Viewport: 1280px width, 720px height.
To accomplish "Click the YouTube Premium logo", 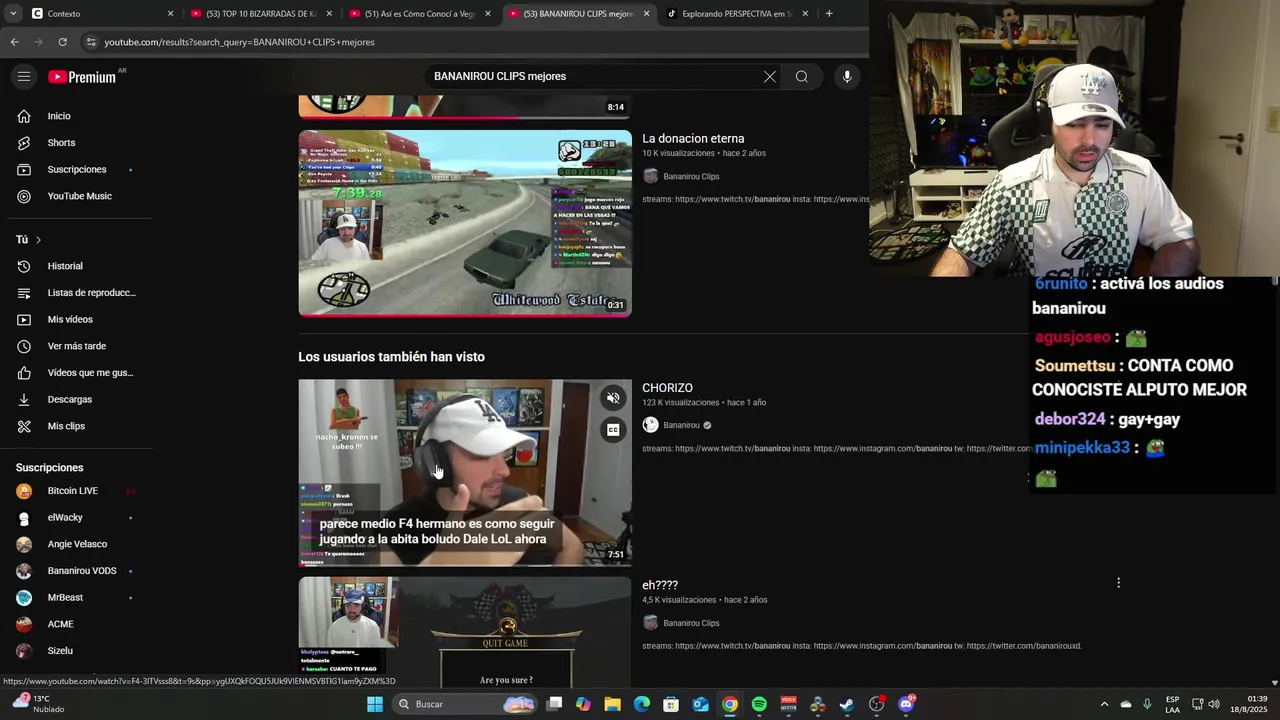I will 82,77.
